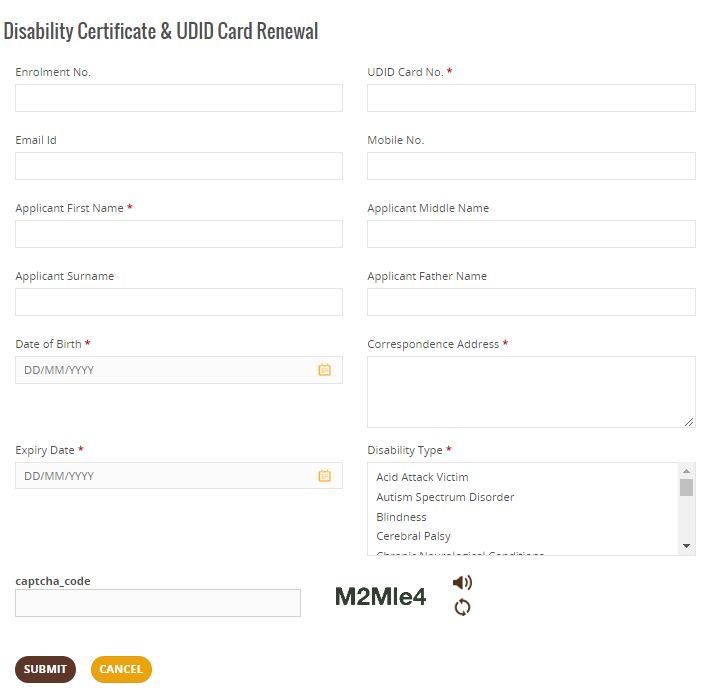
Task: Select the Email Id input box
Action: [179, 166]
